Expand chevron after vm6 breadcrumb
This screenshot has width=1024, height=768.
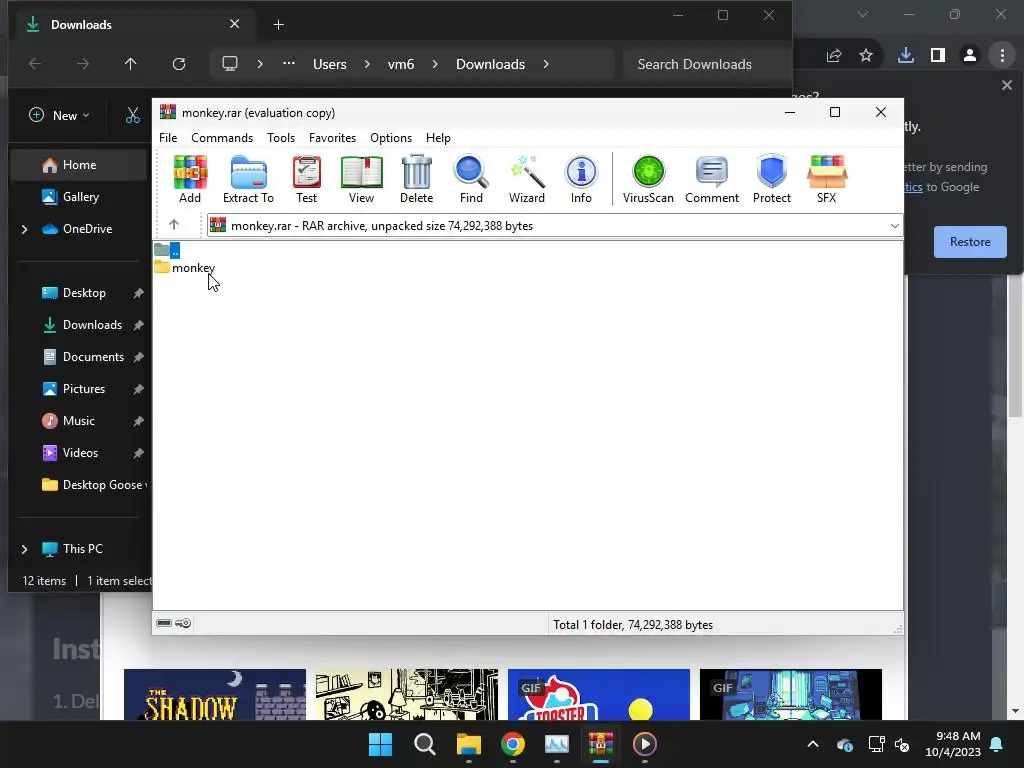435,64
